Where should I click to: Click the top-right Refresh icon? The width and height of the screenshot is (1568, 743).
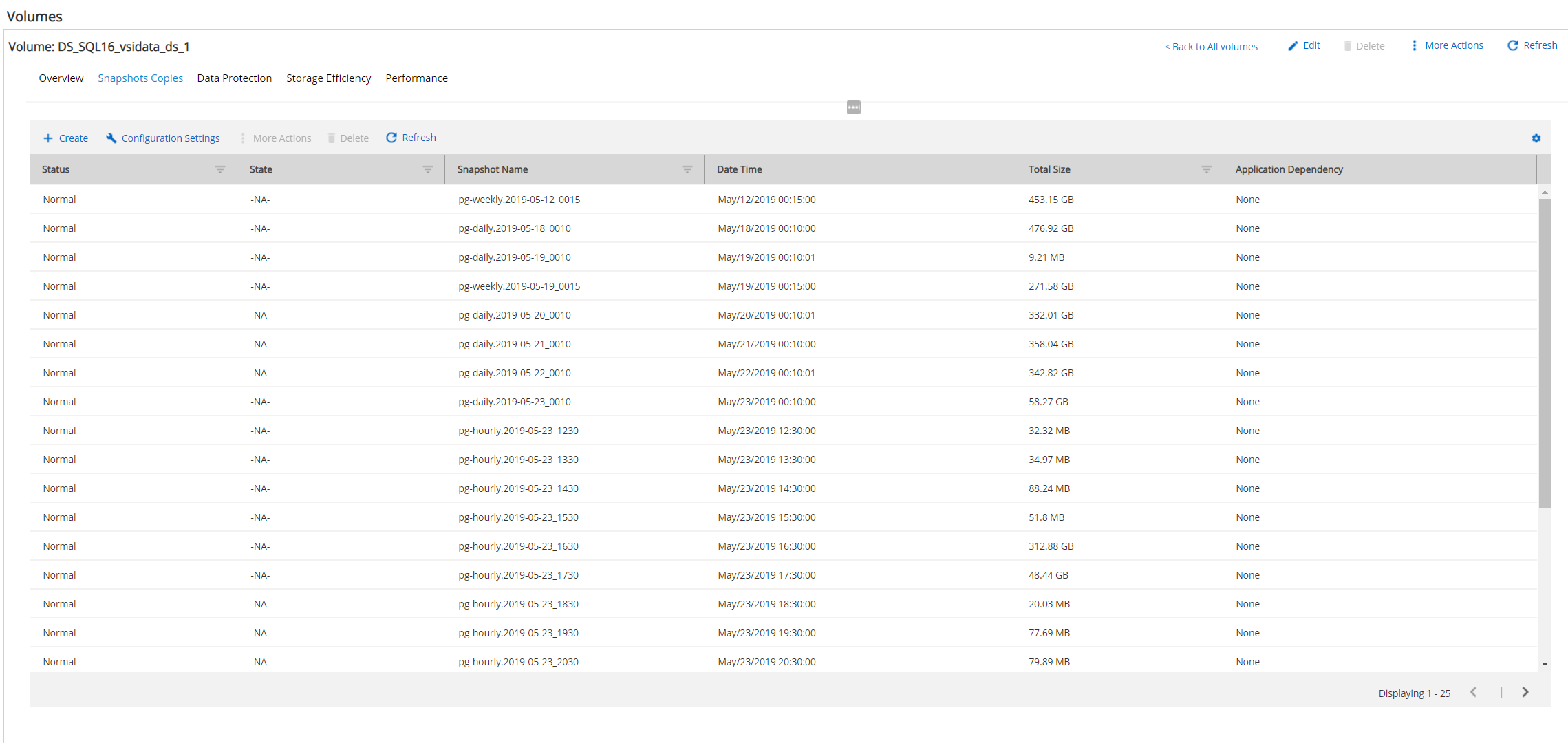click(x=1512, y=45)
